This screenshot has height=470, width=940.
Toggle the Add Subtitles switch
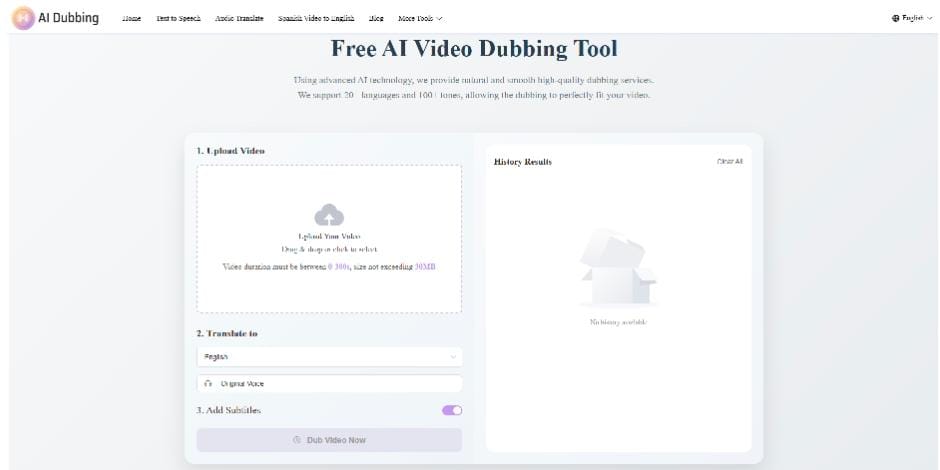tap(451, 410)
